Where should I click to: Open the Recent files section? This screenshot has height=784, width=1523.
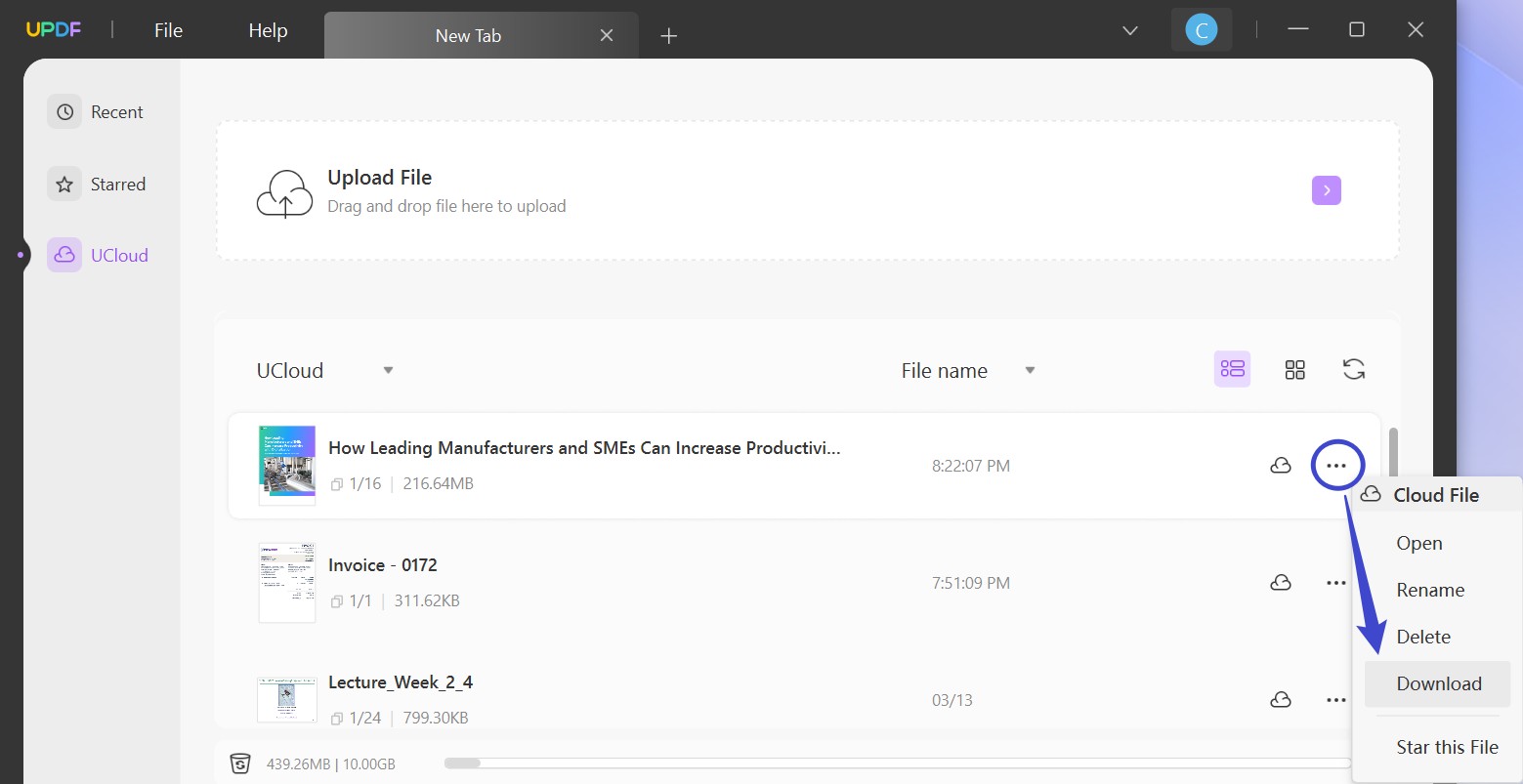coord(98,111)
